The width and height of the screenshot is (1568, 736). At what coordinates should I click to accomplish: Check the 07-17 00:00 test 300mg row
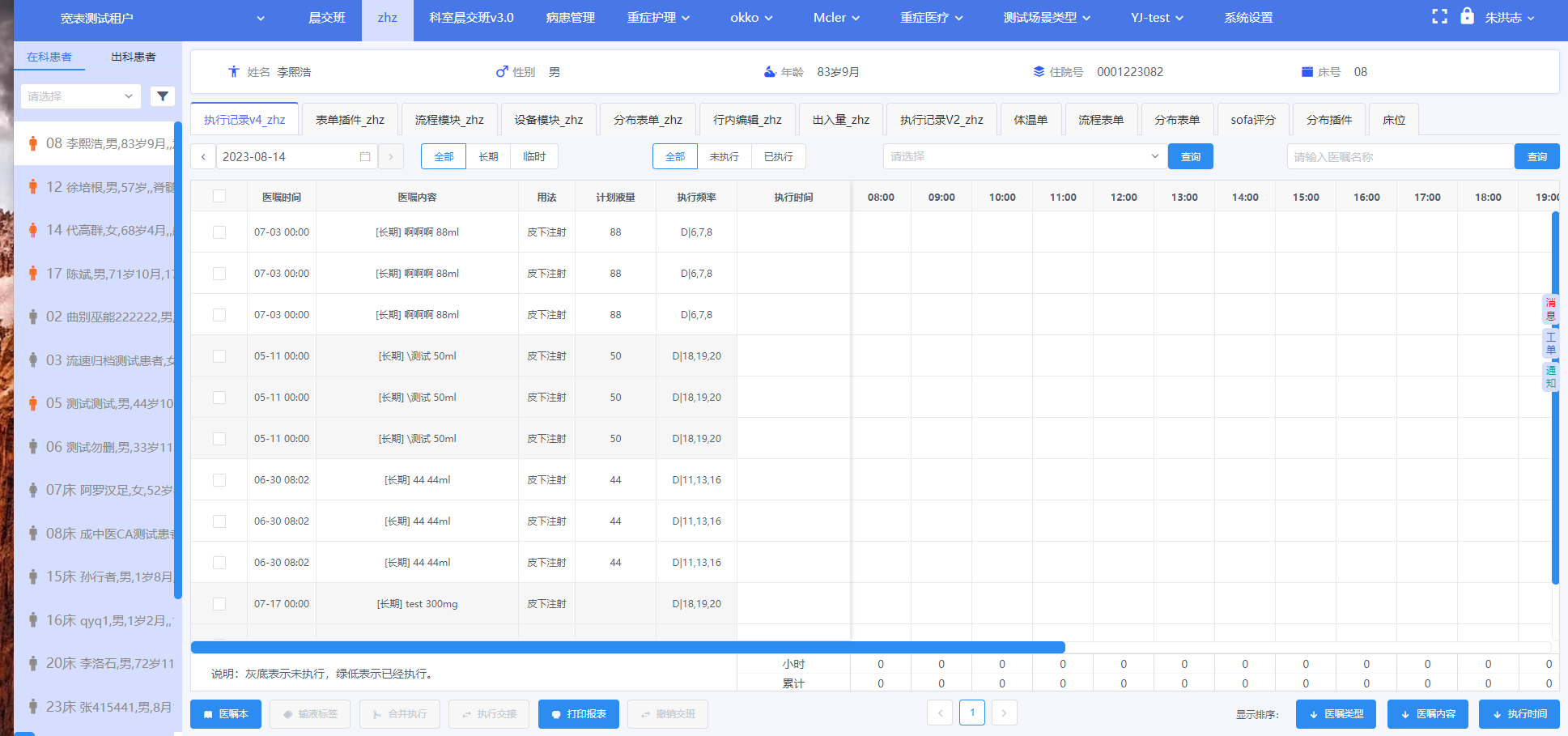(x=219, y=604)
